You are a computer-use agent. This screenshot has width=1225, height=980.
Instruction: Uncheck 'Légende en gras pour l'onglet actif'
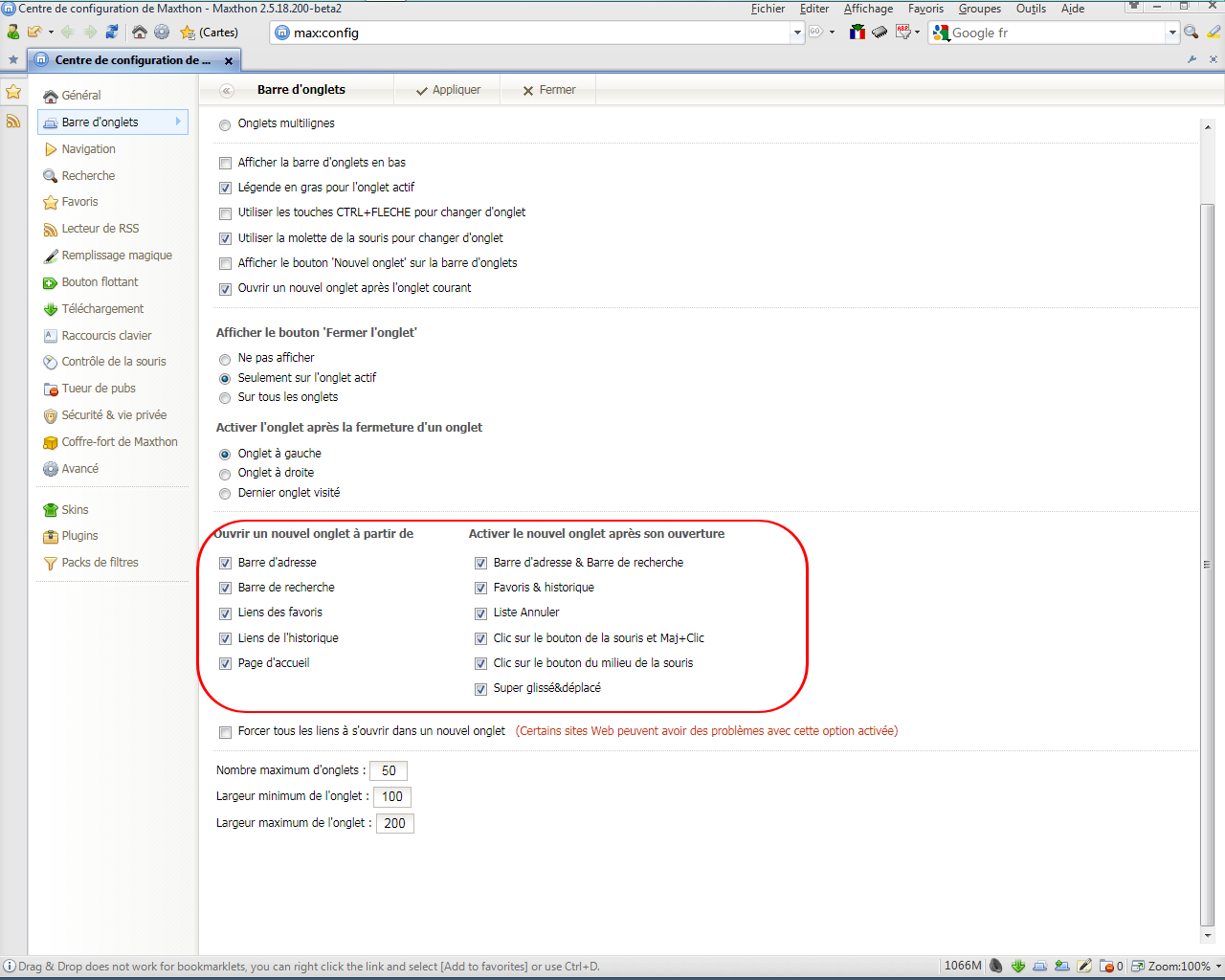point(225,189)
